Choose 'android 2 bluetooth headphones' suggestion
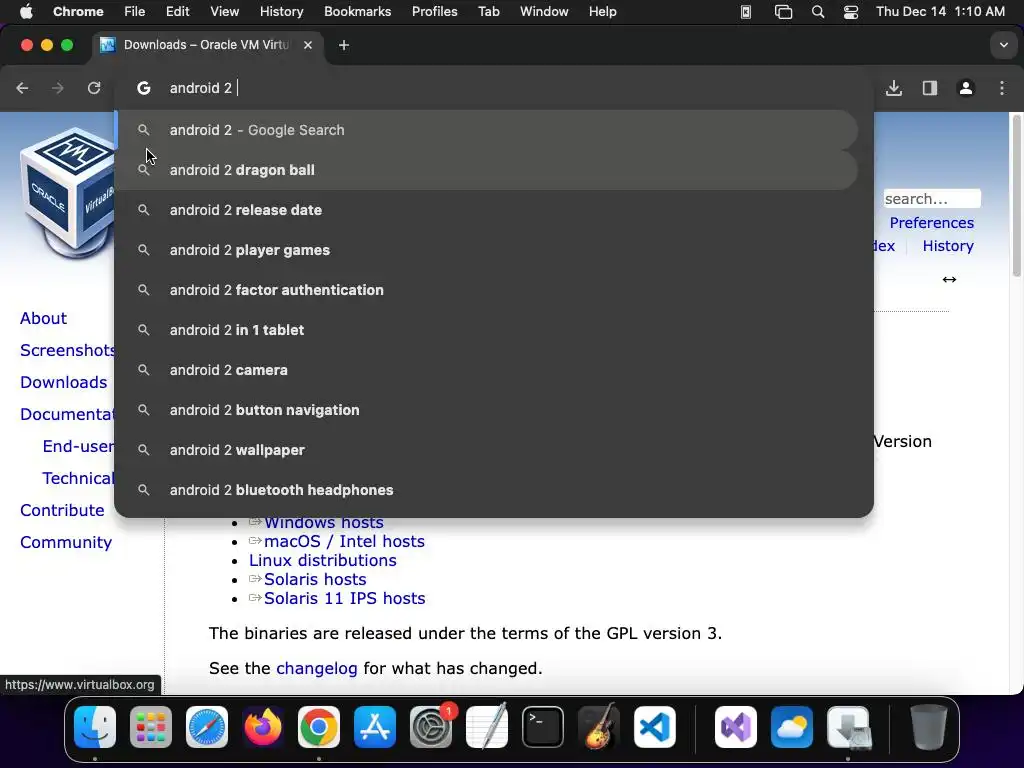The height and width of the screenshot is (768, 1024). click(487, 490)
